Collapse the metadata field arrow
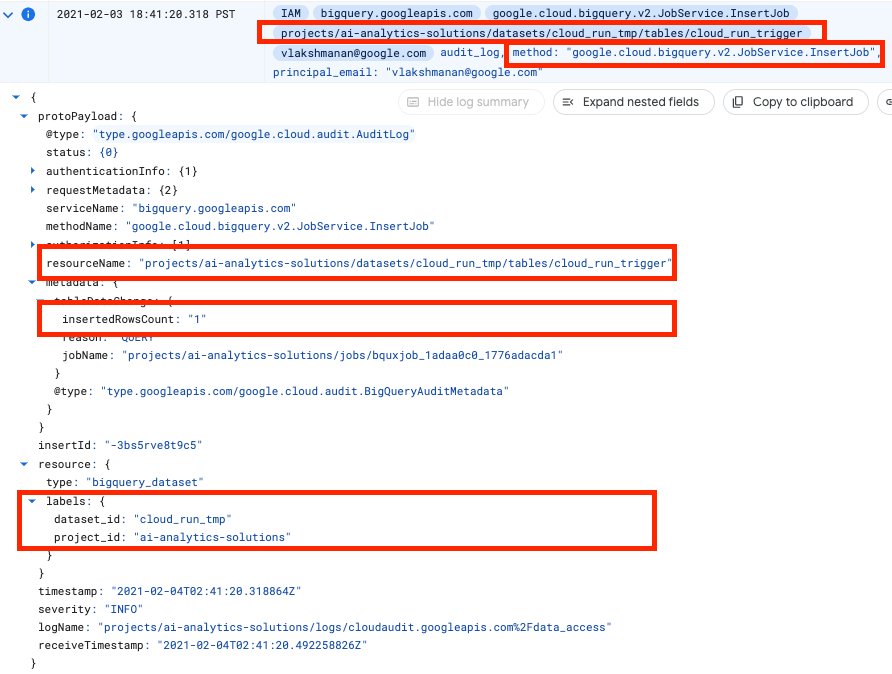Image resolution: width=892 pixels, height=674 pixels. pyautogui.click(x=32, y=282)
